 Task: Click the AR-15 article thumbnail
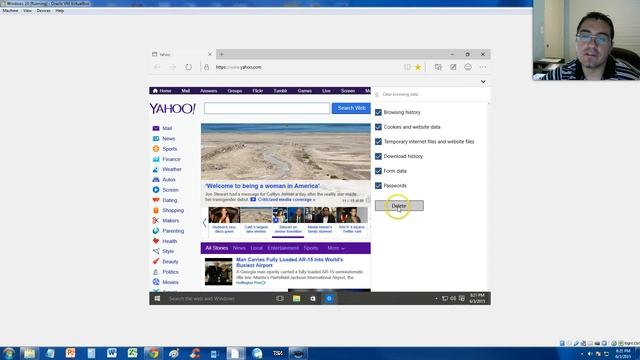pos(218,271)
